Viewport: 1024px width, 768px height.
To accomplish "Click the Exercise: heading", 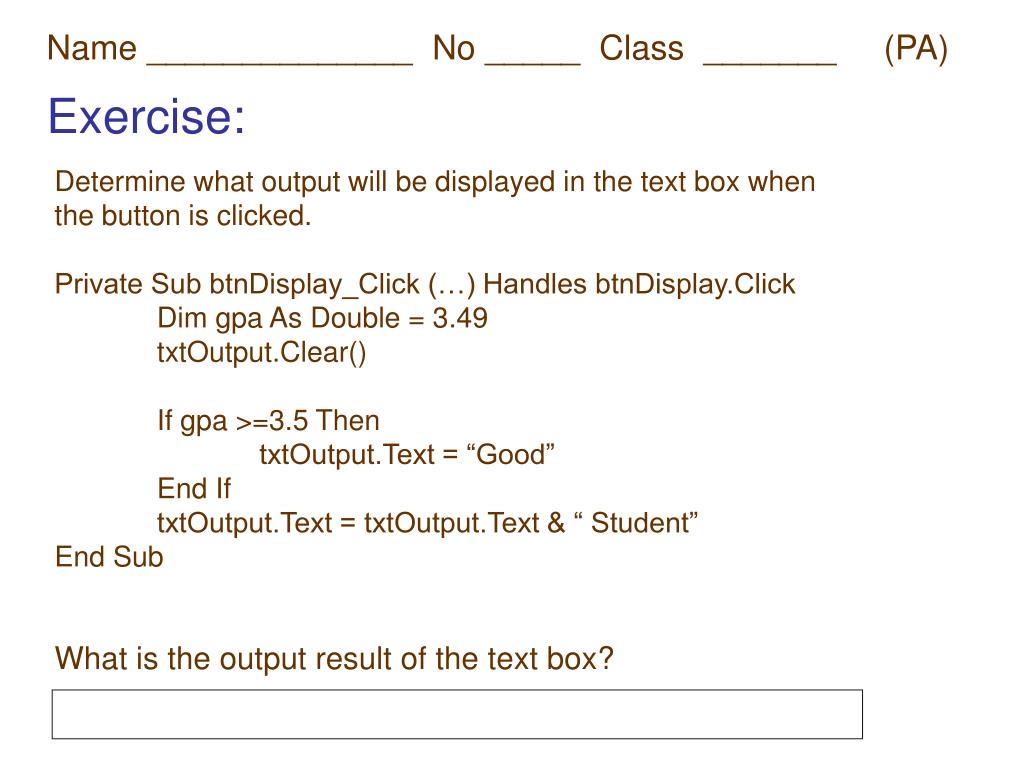I will coord(146,116).
